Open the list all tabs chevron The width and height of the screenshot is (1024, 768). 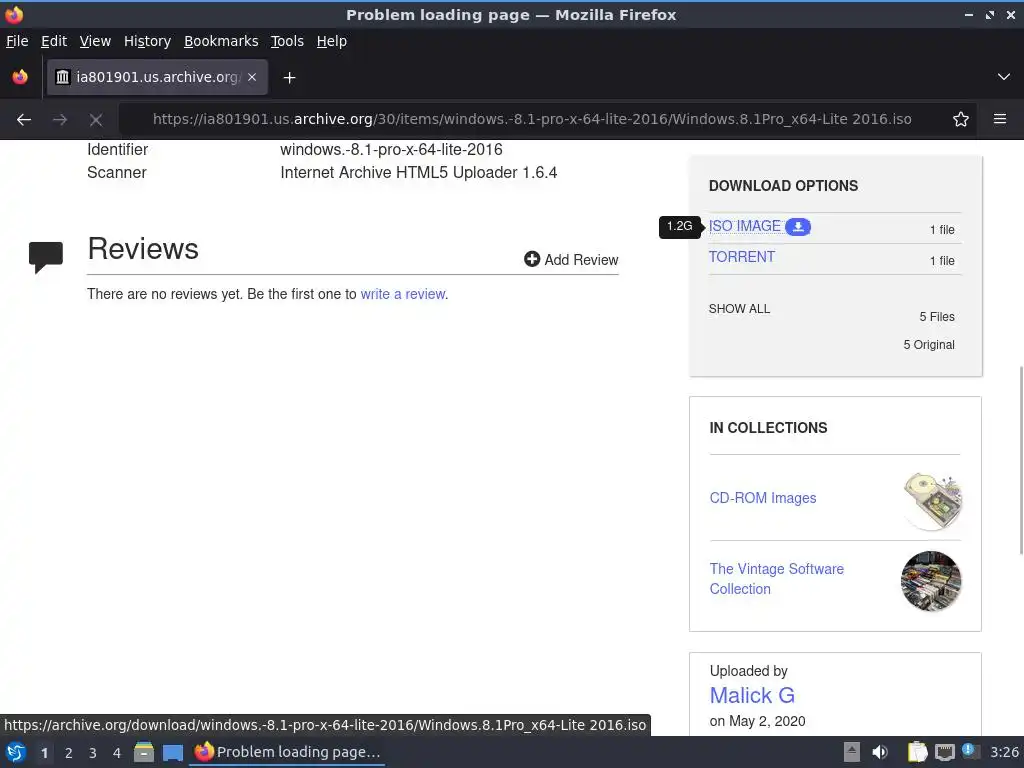coord(1004,77)
